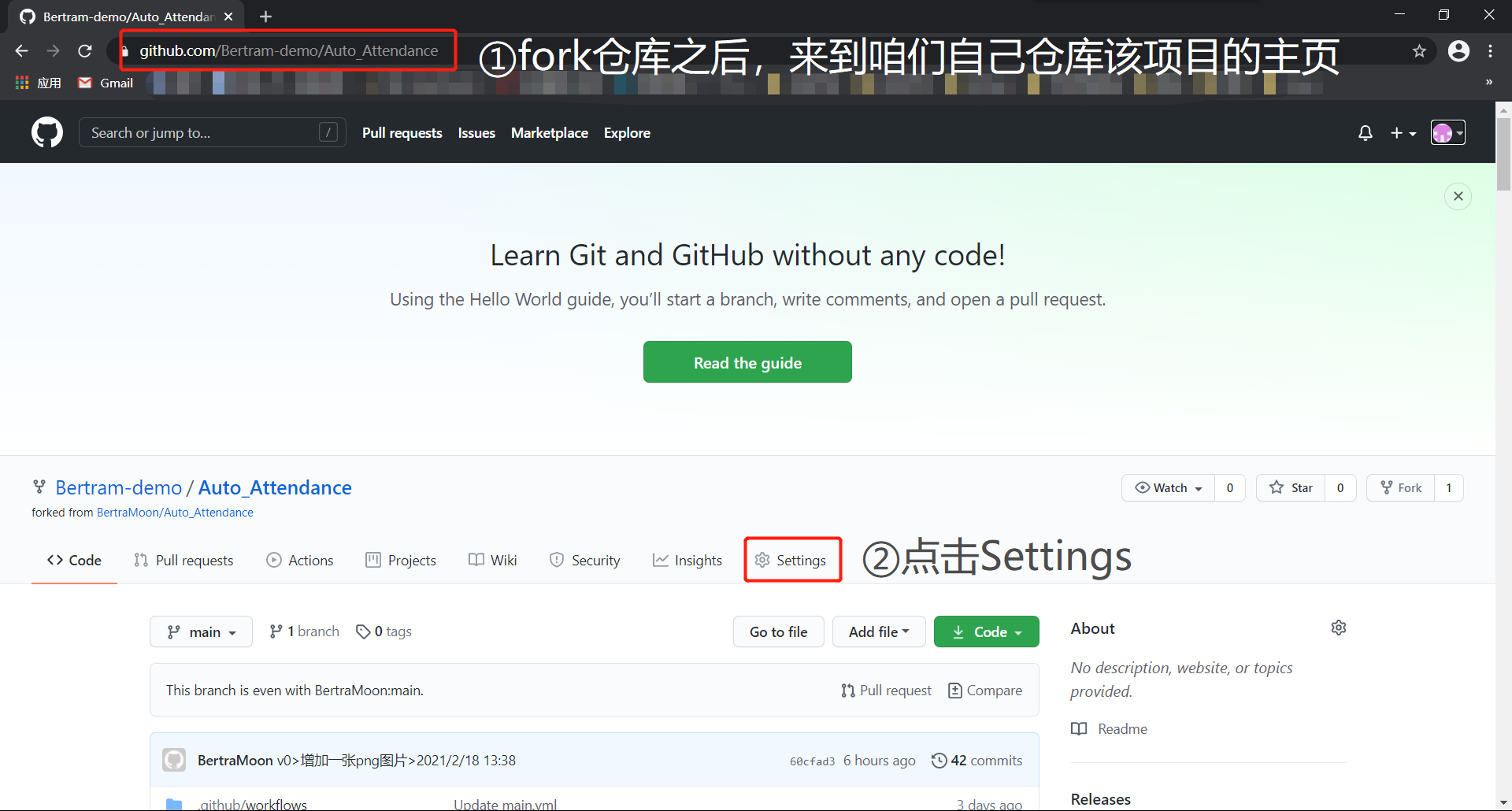The height and width of the screenshot is (811, 1512).
Task: Click the Pull request link in branch bar
Action: 886,691
